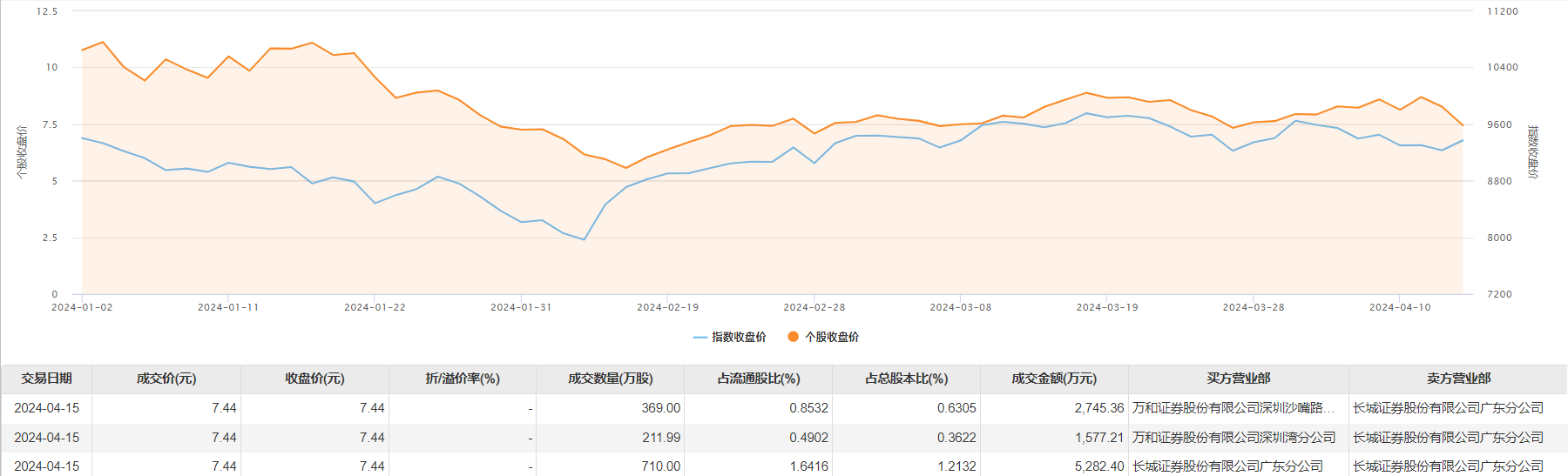
Task: Click the 2024-03-19 x-axis label
Action: tap(1106, 307)
